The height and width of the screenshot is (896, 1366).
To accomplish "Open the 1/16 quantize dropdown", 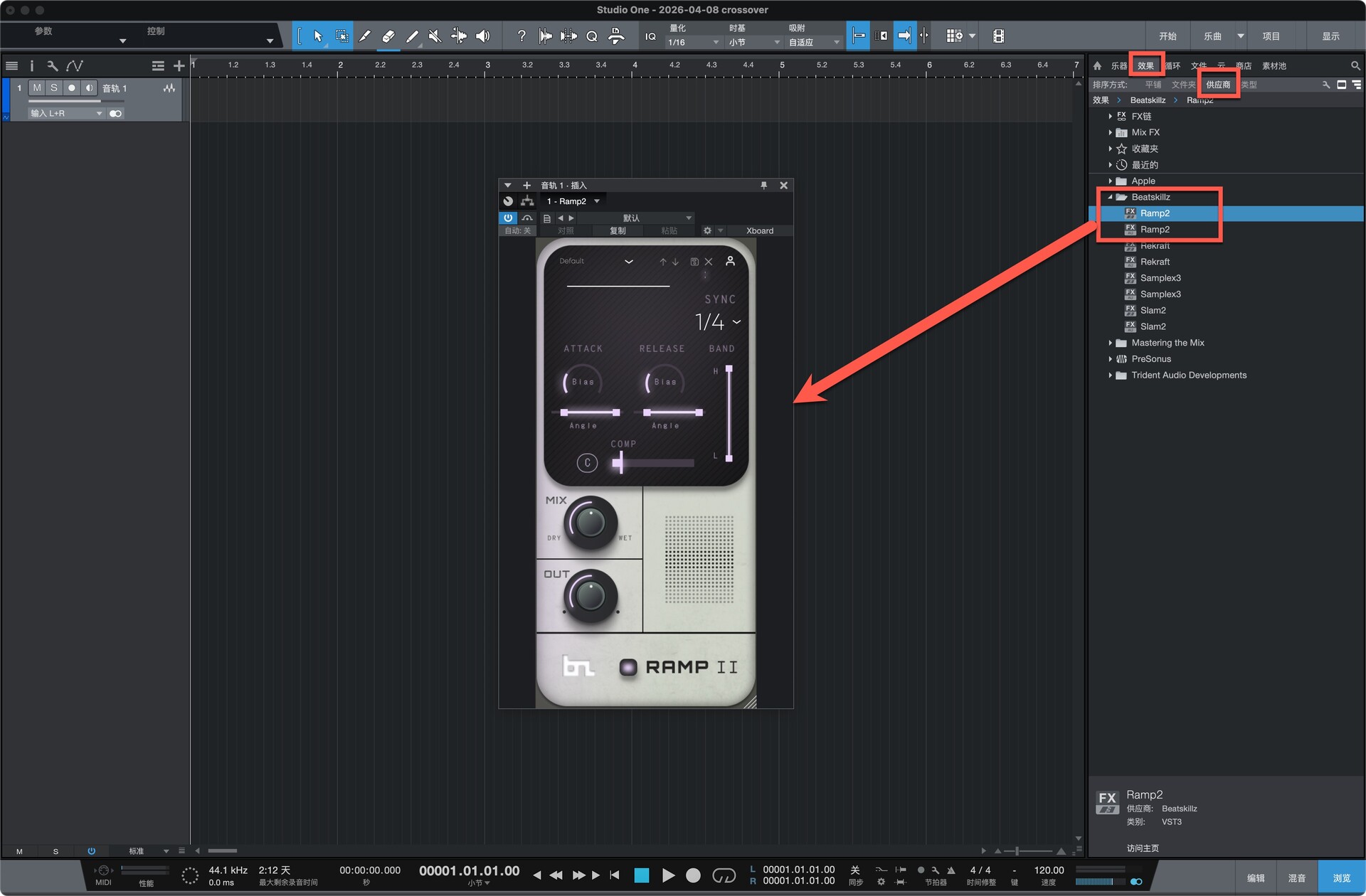I will 693,43.
